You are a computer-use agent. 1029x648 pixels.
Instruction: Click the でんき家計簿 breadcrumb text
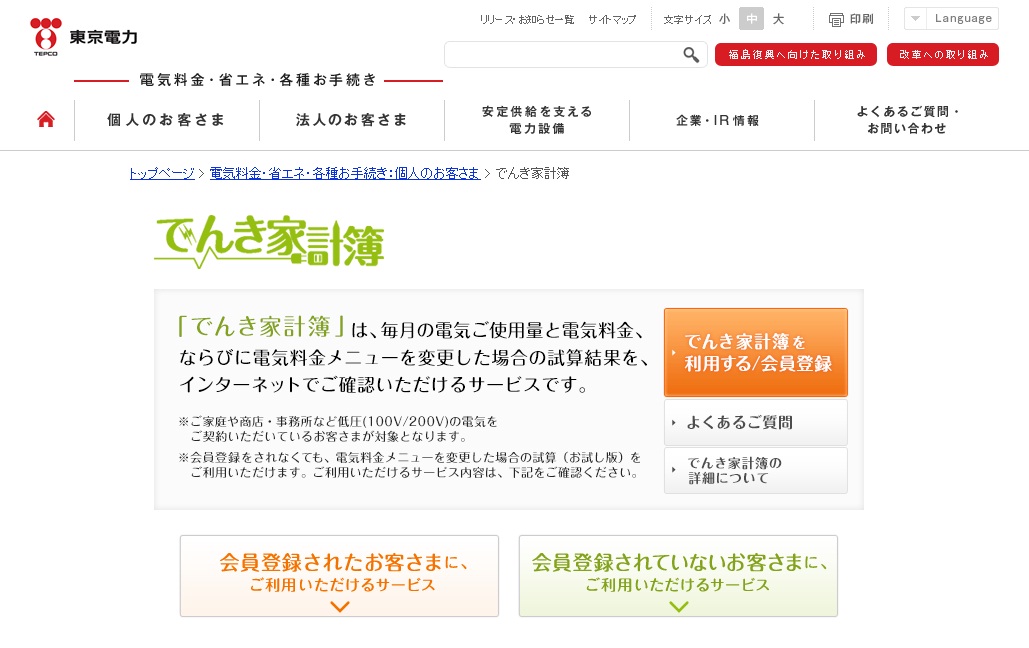532,173
